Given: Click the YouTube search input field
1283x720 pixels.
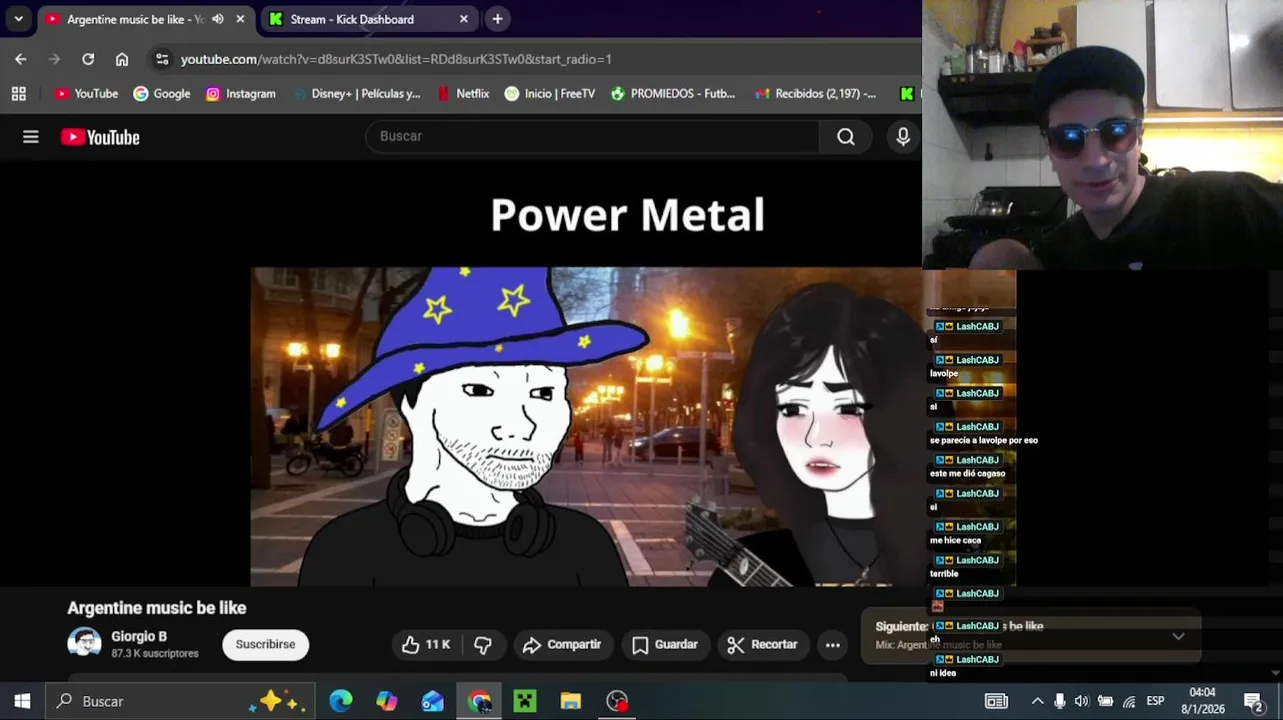Looking at the screenshot, I should (592, 137).
